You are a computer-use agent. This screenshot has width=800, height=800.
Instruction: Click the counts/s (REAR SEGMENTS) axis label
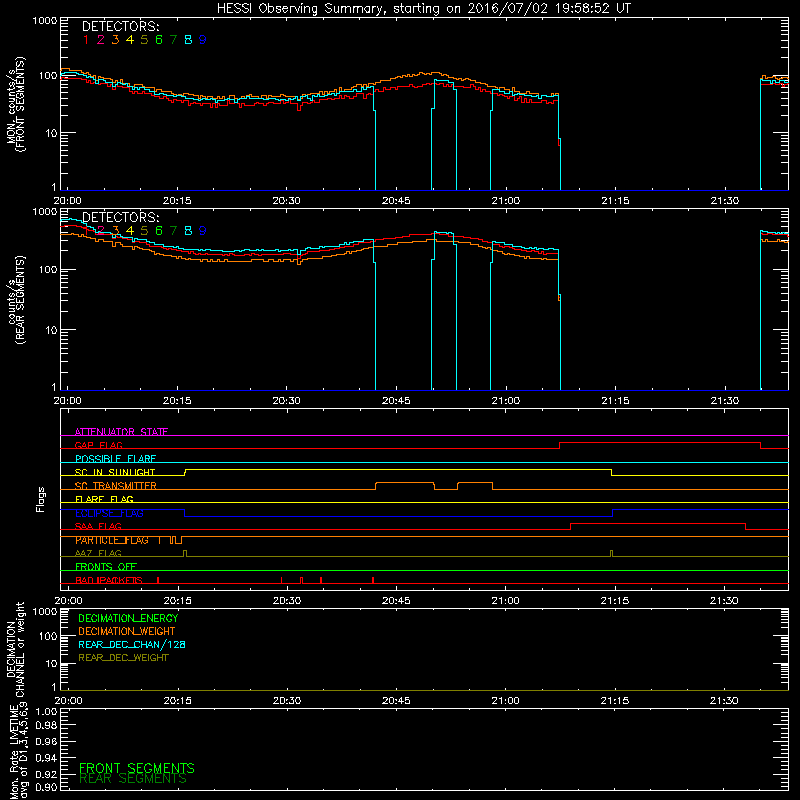pyautogui.click(x=15, y=300)
